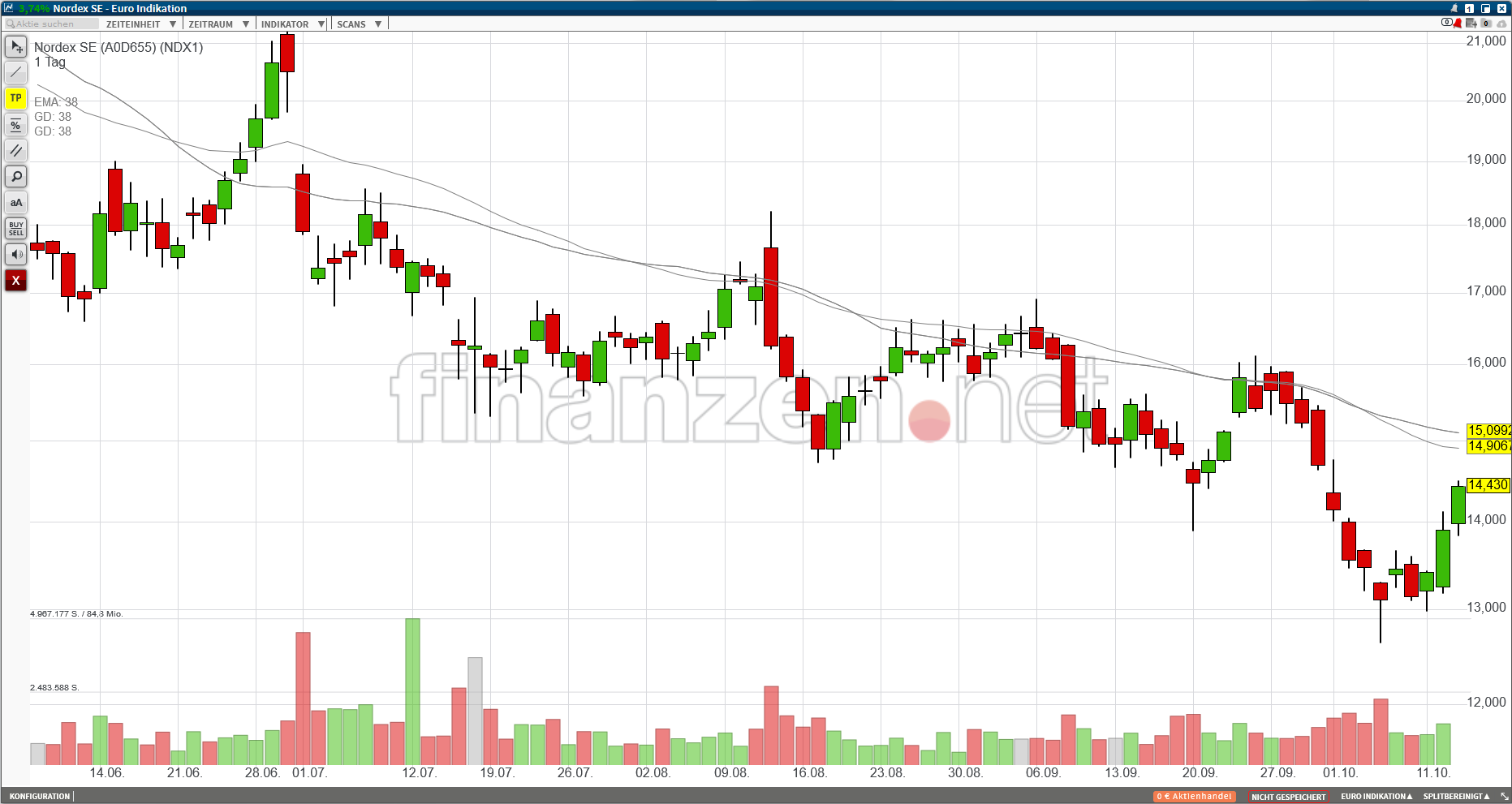Select the cursor pointer tool
The height and width of the screenshot is (804, 1512).
pyautogui.click(x=16, y=46)
